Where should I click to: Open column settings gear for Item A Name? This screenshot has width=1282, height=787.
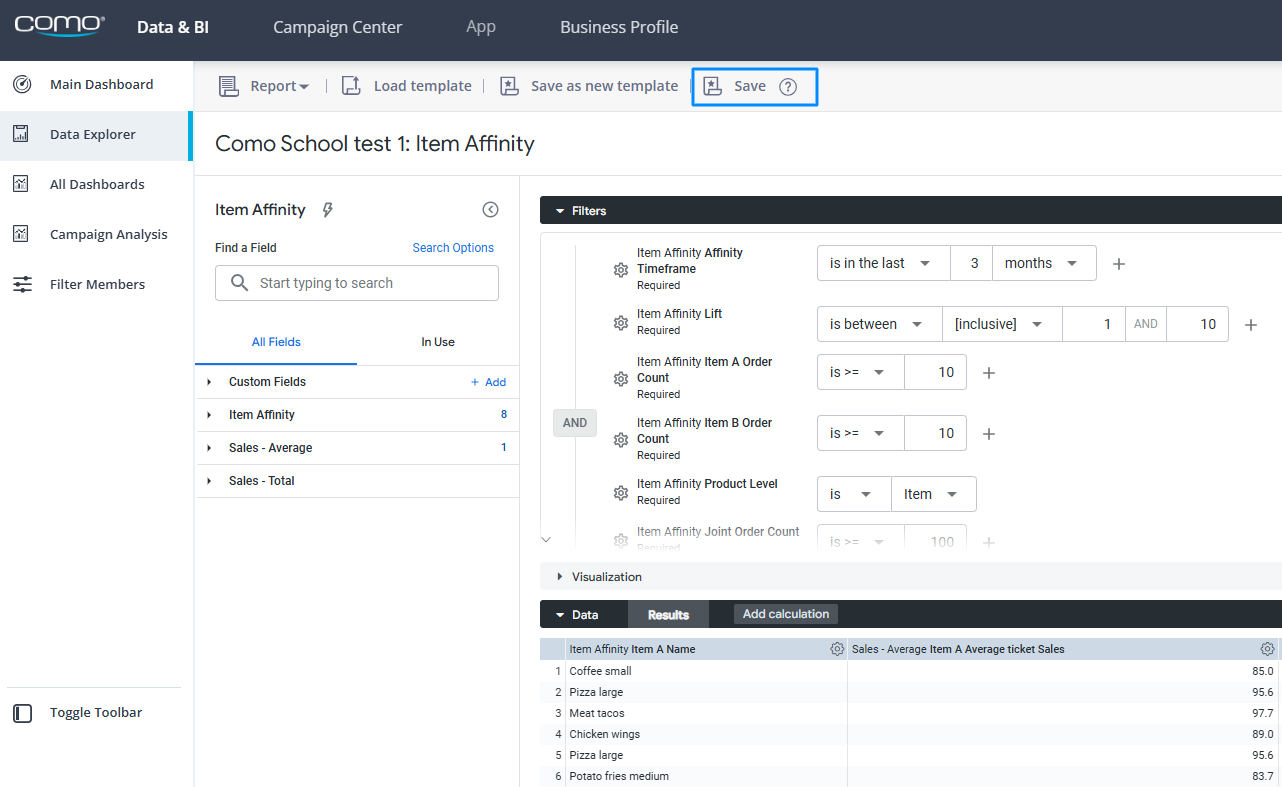[x=837, y=649]
